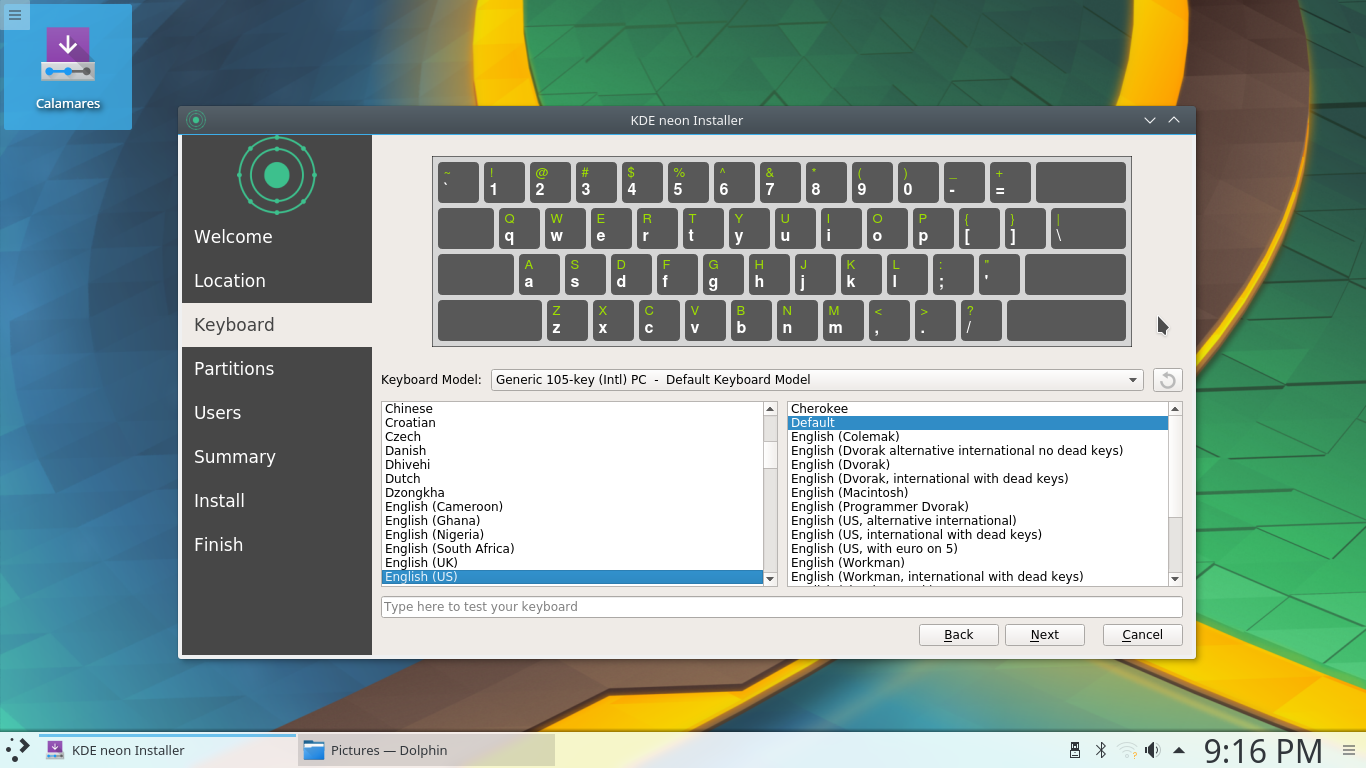
Task: Select English (Colemak) variant
Action: 978,437
